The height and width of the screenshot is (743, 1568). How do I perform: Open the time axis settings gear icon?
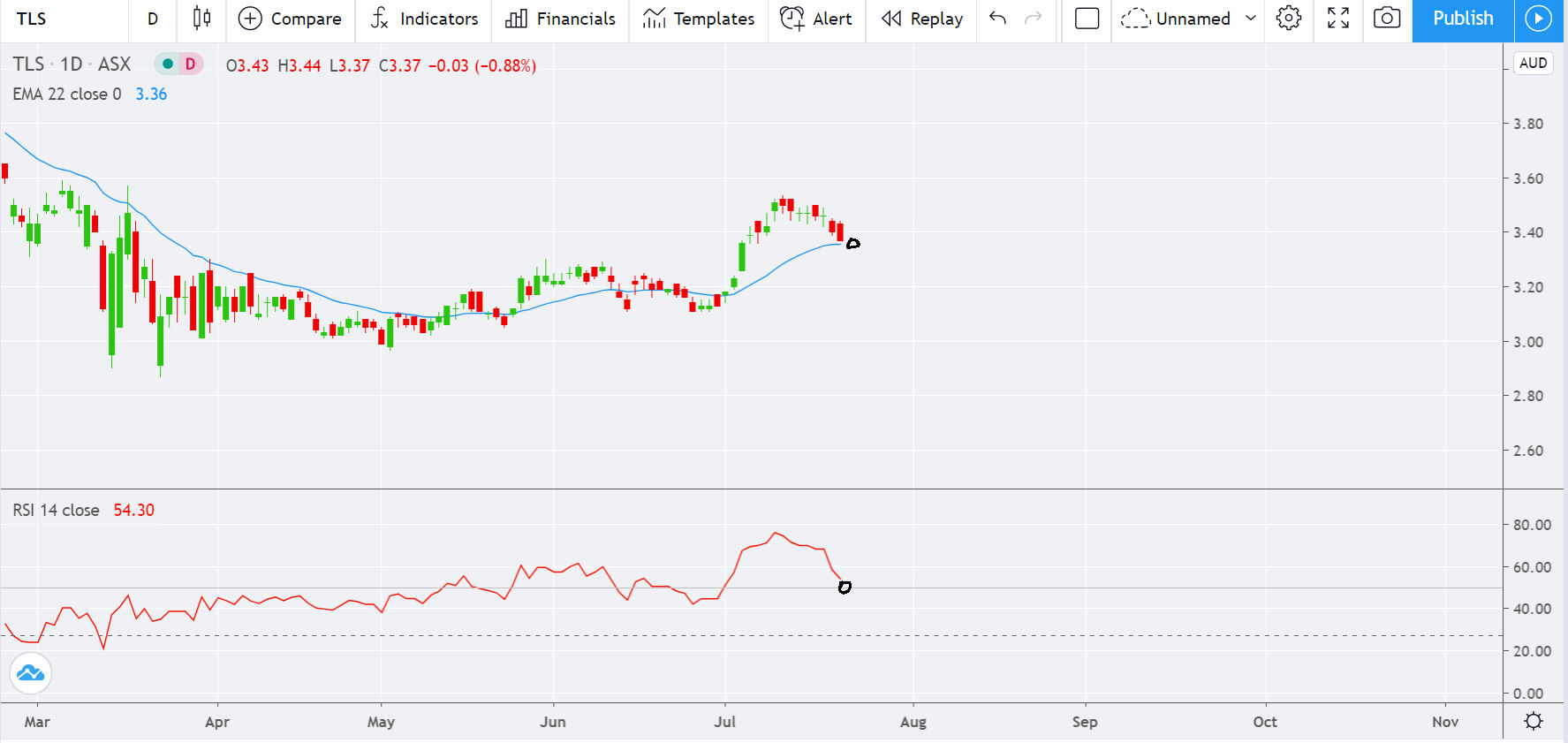point(1534,722)
